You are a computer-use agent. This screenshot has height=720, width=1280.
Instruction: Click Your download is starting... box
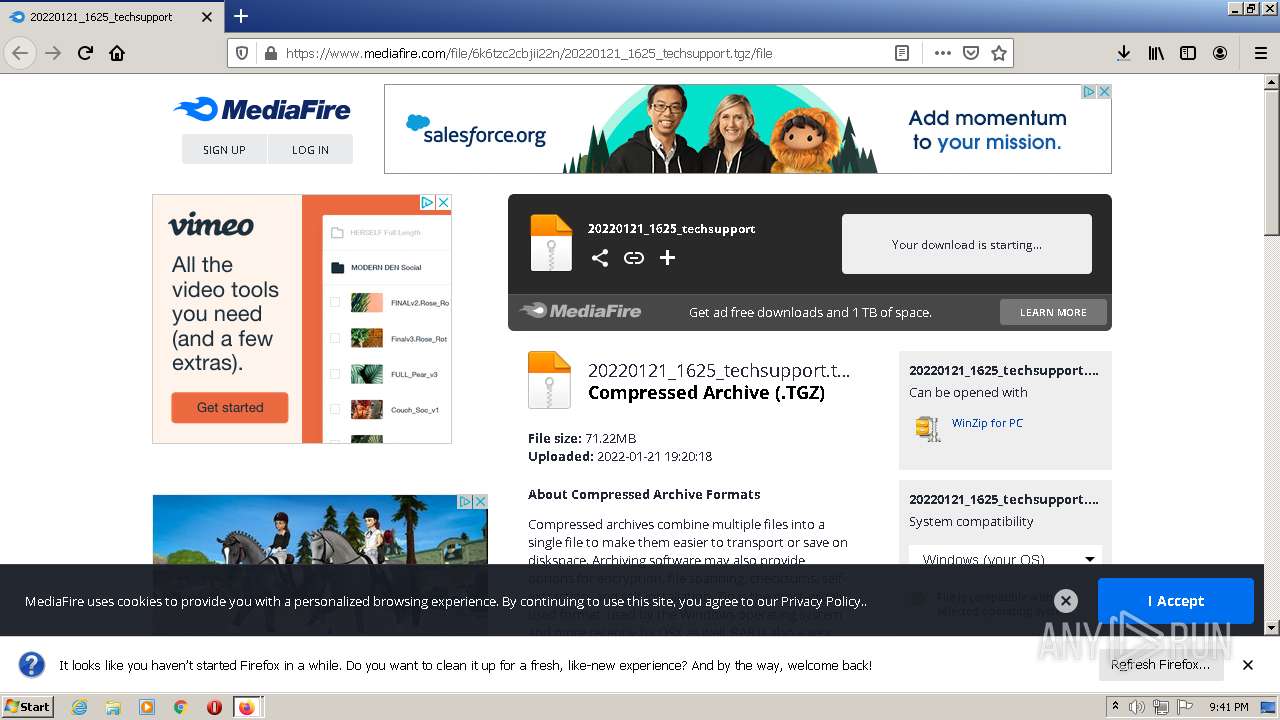point(967,244)
